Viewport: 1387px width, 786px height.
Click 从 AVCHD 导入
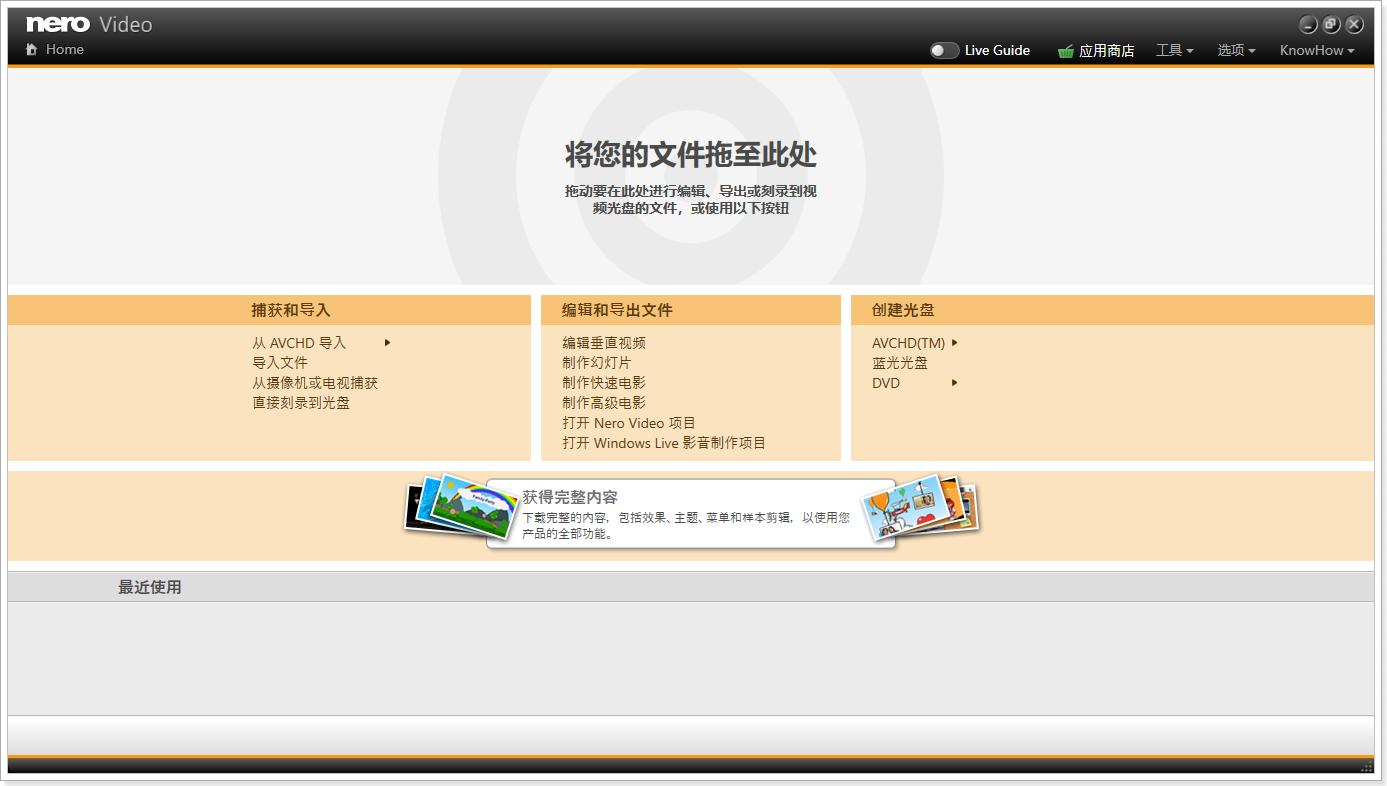pos(299,343)
